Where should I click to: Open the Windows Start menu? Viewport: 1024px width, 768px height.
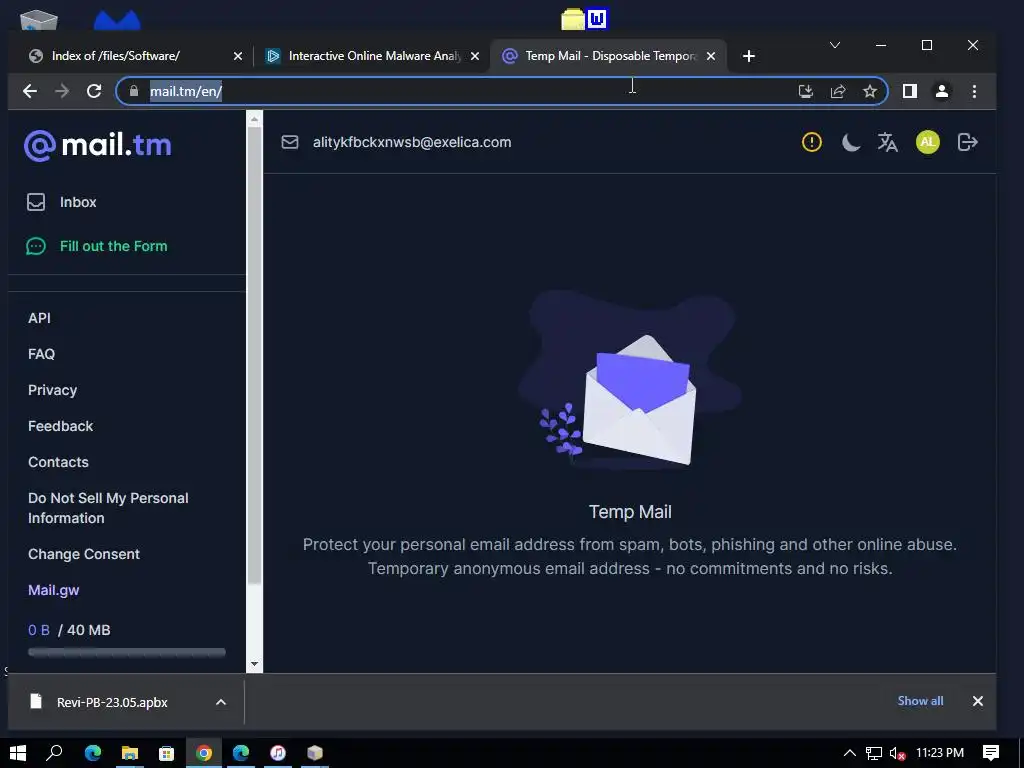pyautogui.click(x=18, y=753)
